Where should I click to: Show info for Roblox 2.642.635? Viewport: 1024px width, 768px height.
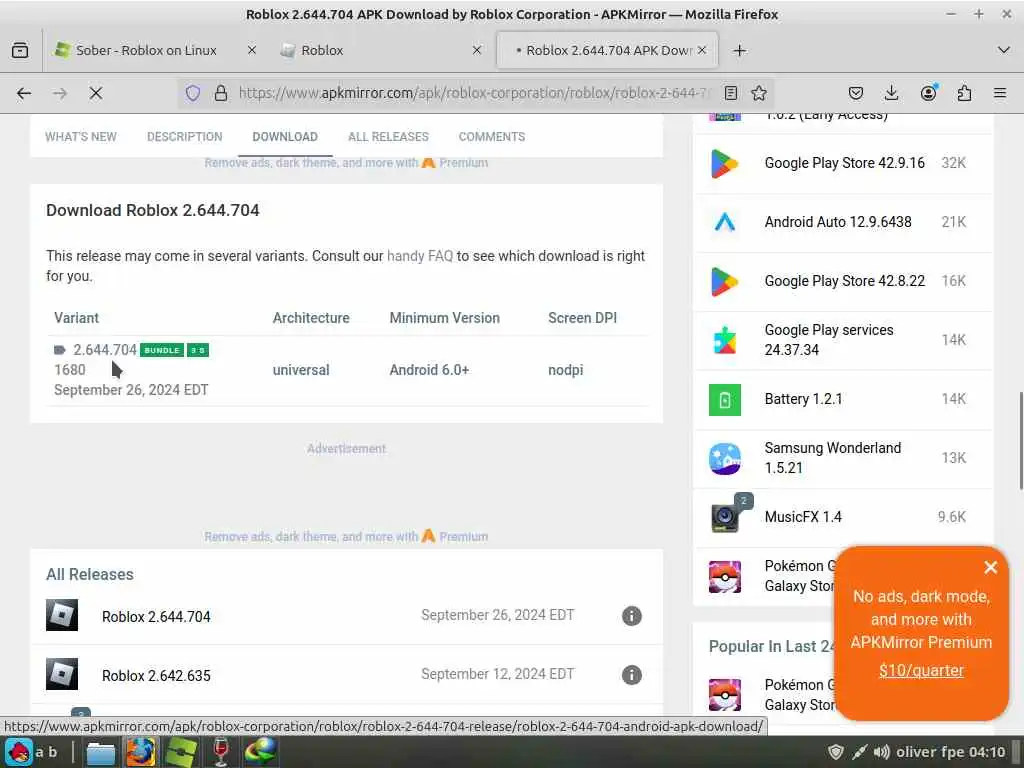pyautogui.click(x=632, y=675)
